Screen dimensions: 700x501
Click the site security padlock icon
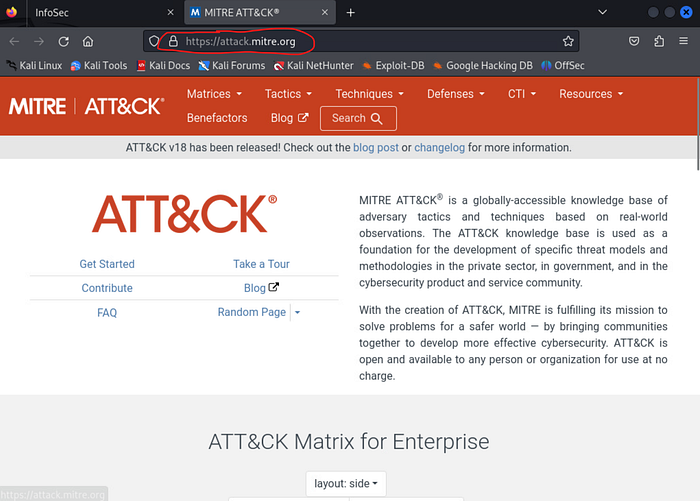tap(173, 41)
